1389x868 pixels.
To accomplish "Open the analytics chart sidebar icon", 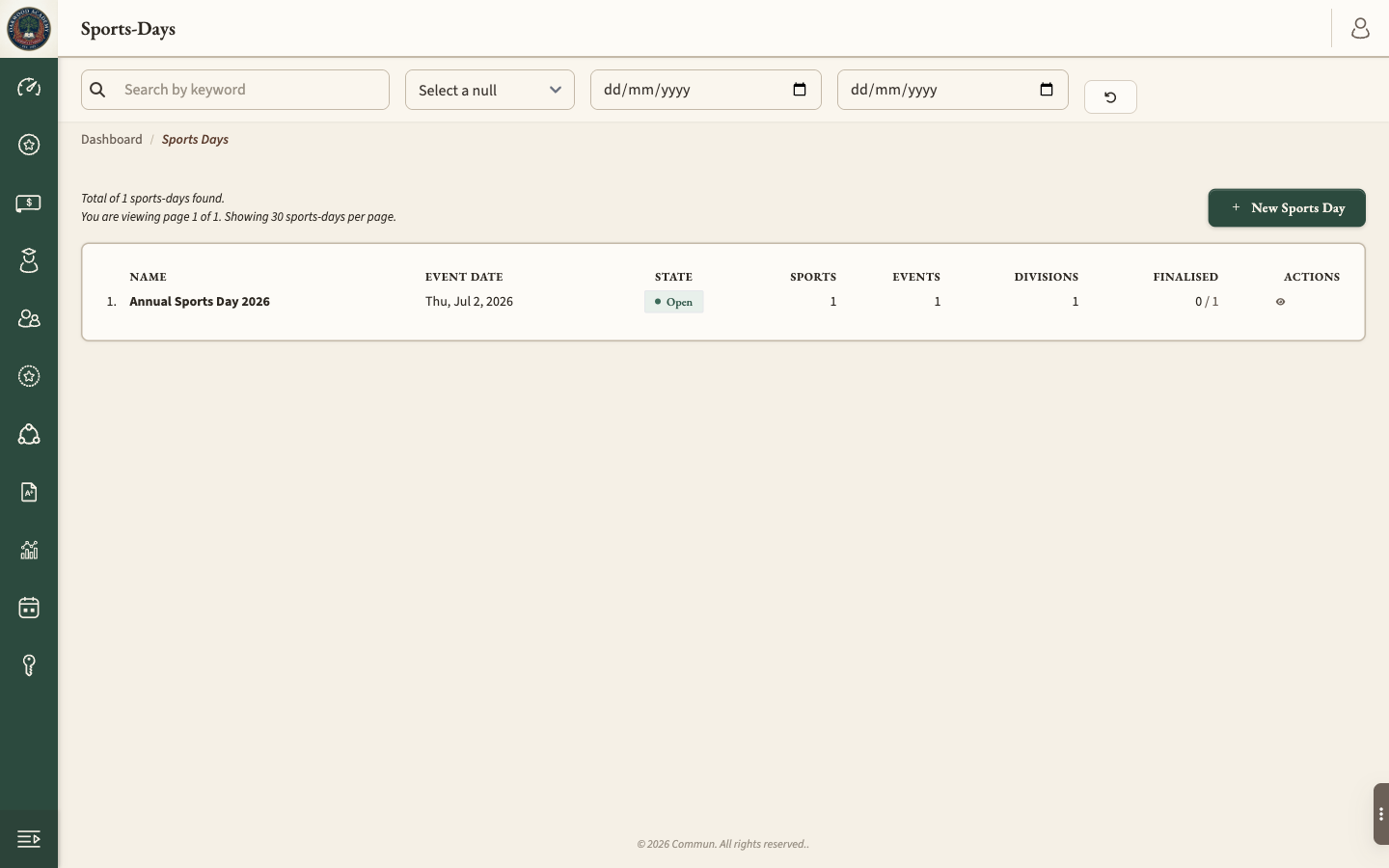I will coord(29,550).
